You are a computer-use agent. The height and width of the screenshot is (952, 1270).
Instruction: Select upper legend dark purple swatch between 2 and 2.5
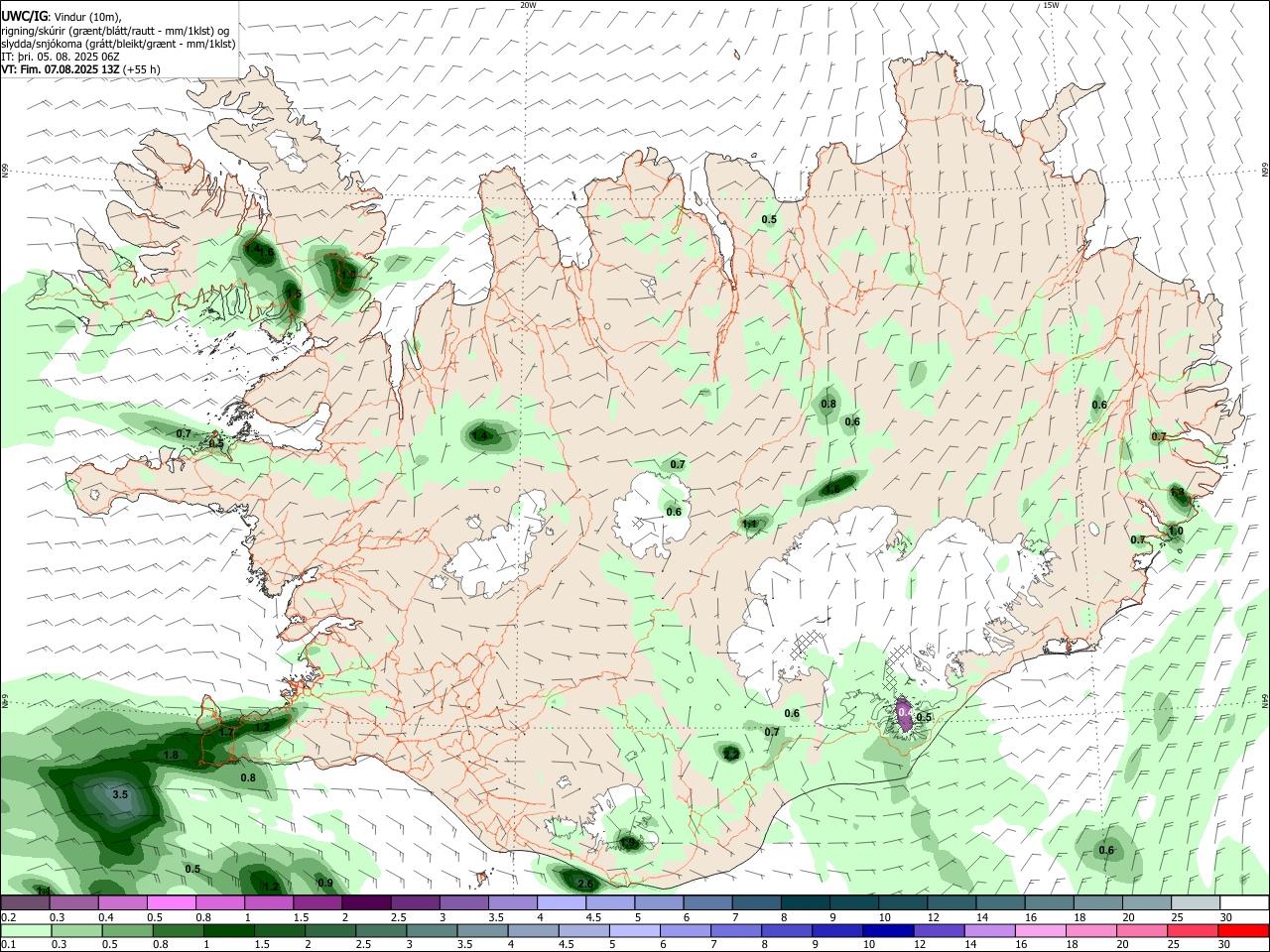pyautogui.click(x=366, y=902)
